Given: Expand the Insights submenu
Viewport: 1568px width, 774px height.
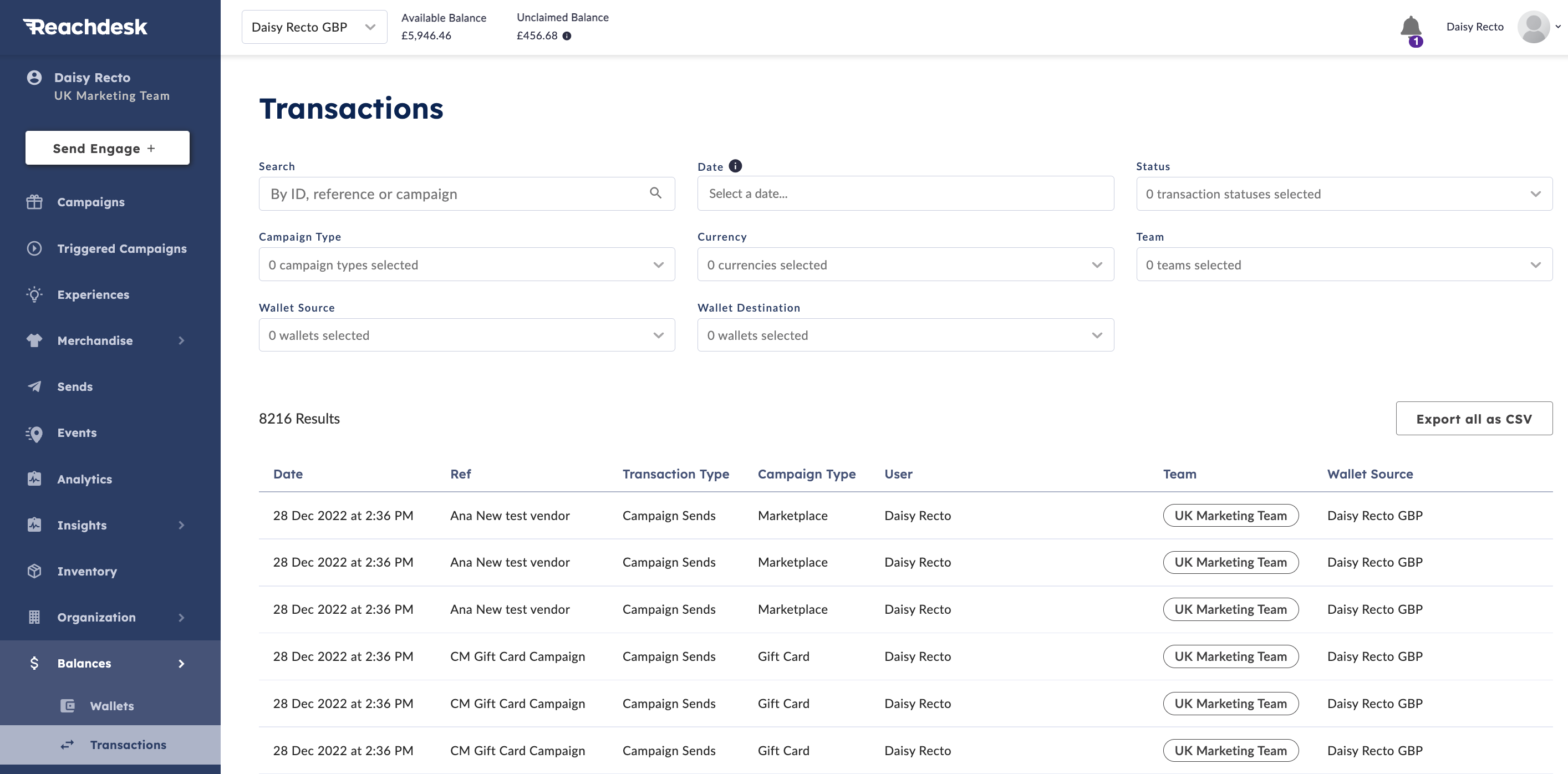Looking at the screenshot, I should pyautogui.click(x=181, y=525).
